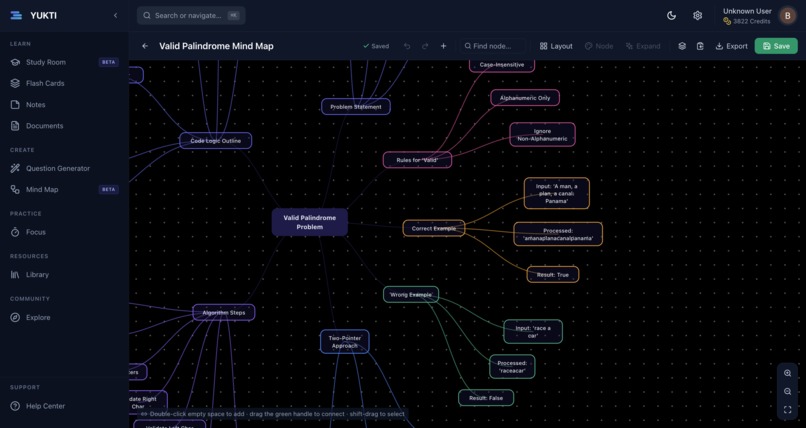Click the Focus timer icon

click(15, 232)
